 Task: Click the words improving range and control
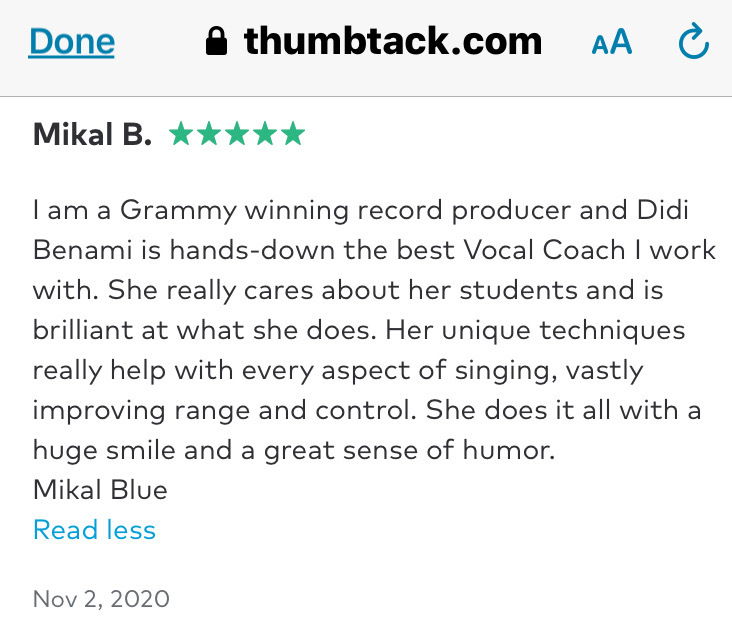224,411
